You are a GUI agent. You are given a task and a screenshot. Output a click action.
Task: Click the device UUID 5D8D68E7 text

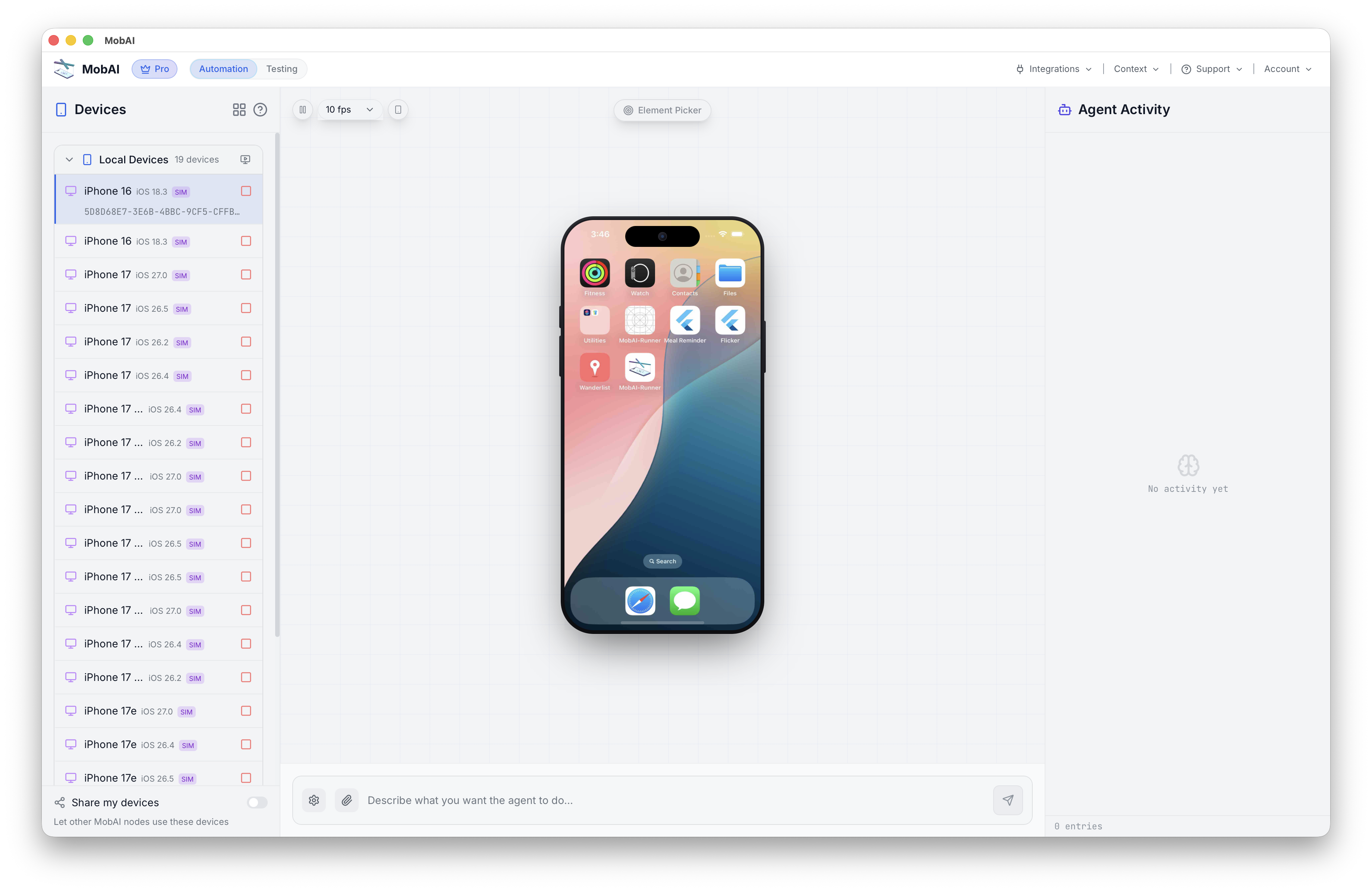click(x=162, y=211)
